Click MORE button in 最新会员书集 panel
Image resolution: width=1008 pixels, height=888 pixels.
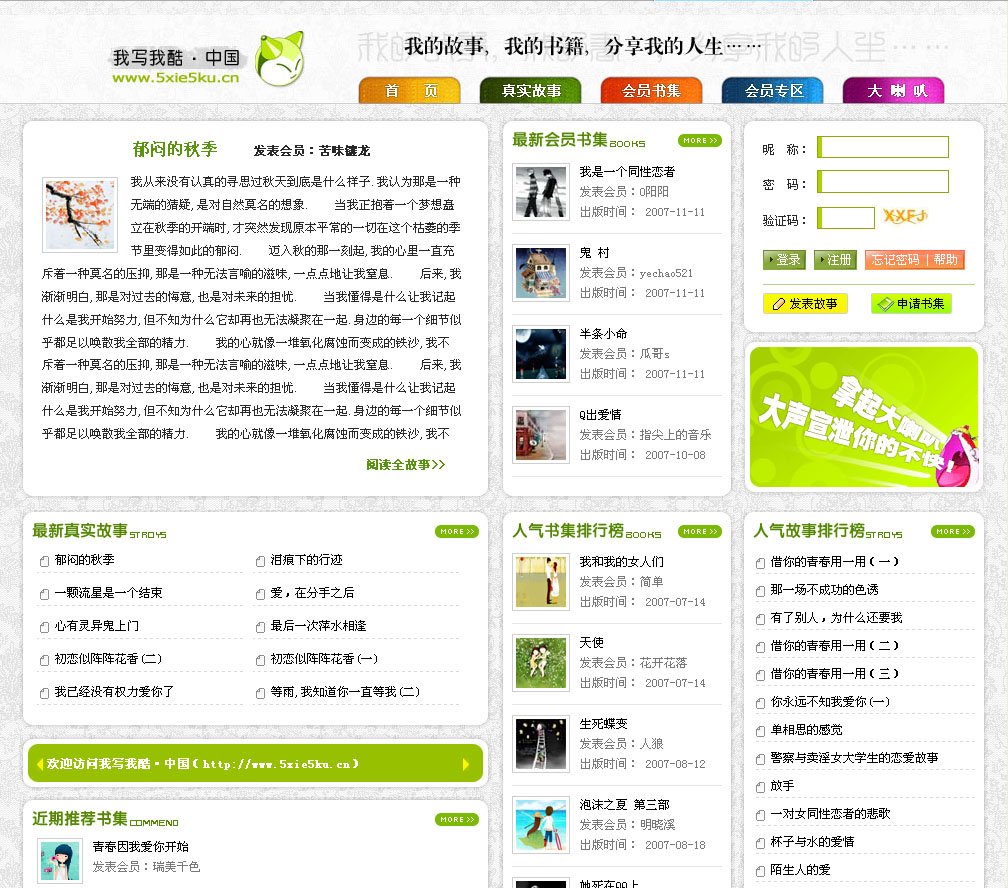point(699,140)
